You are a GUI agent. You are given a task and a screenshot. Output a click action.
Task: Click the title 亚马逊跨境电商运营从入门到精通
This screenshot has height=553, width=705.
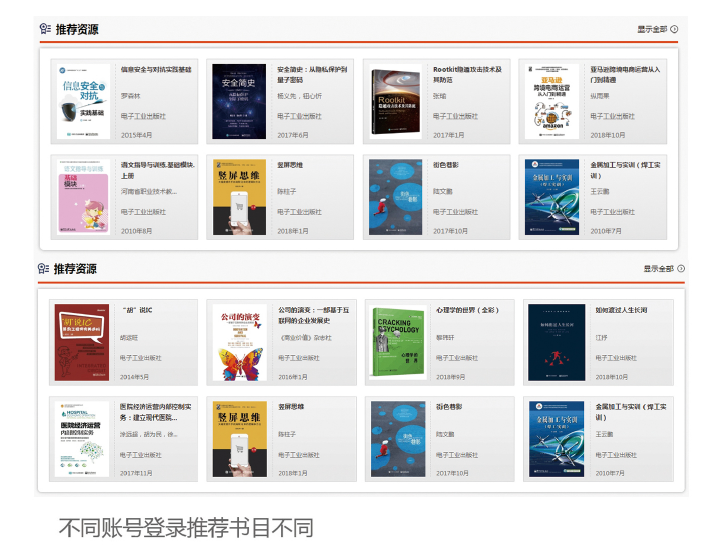tap(625, 75)
